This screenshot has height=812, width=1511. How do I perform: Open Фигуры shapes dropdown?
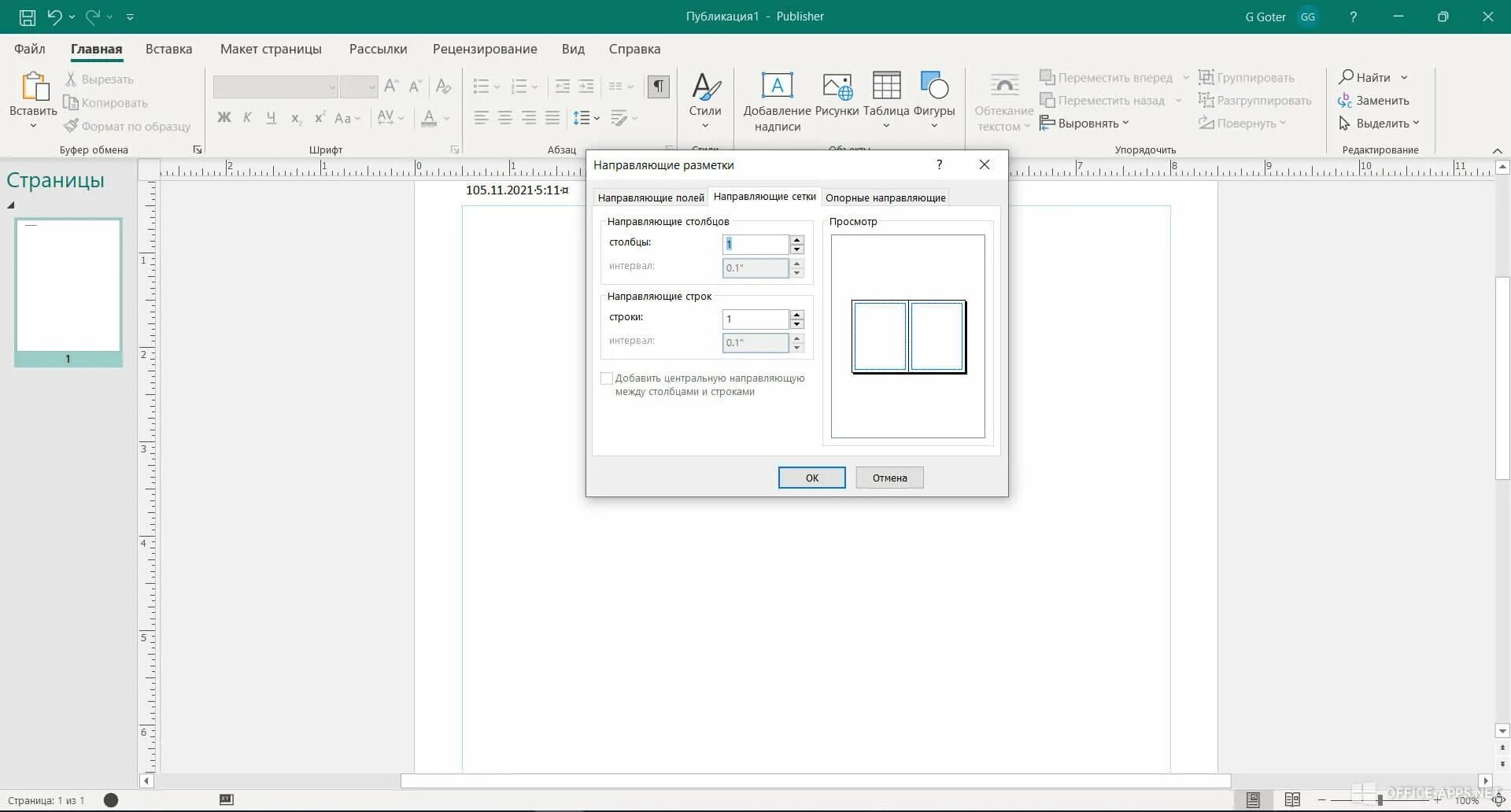[934, 126]
